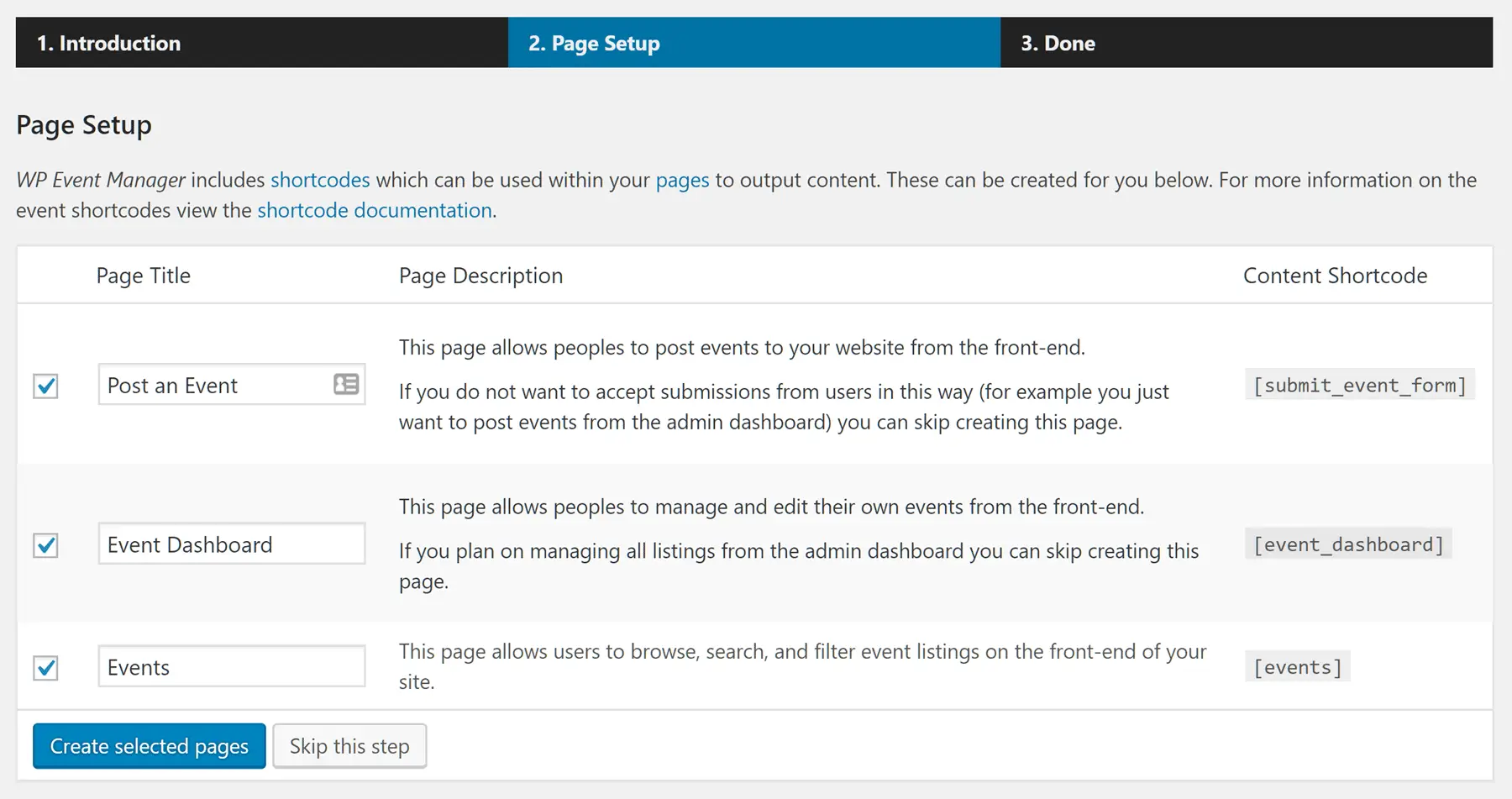1512x799 pixels.
Task: Click Skip this step button
Action: [x=349, y=746]
